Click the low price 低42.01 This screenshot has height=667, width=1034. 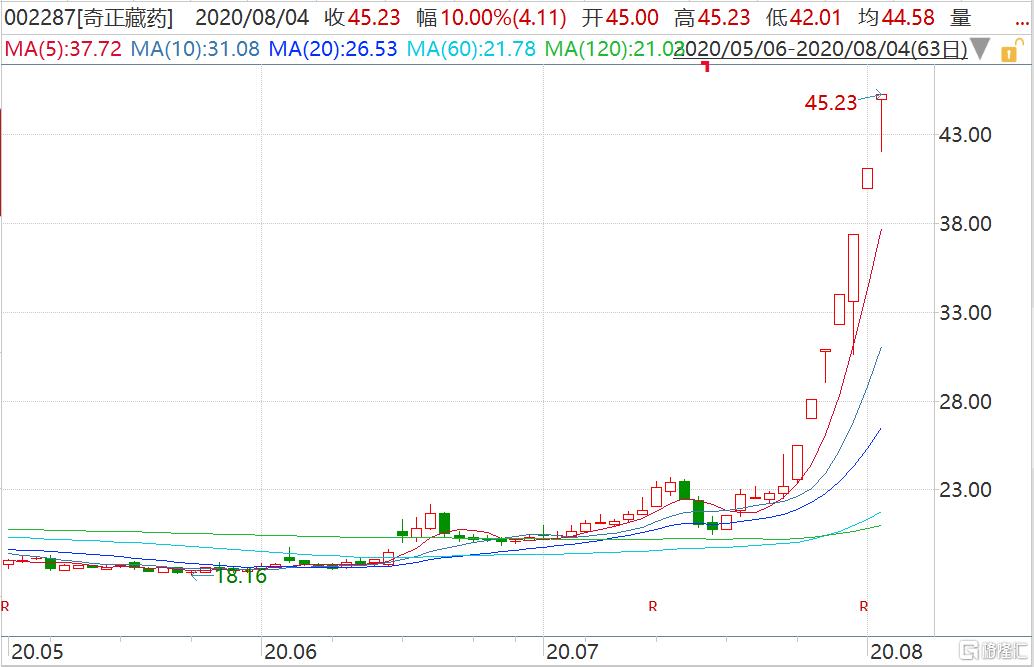[803, 18]
